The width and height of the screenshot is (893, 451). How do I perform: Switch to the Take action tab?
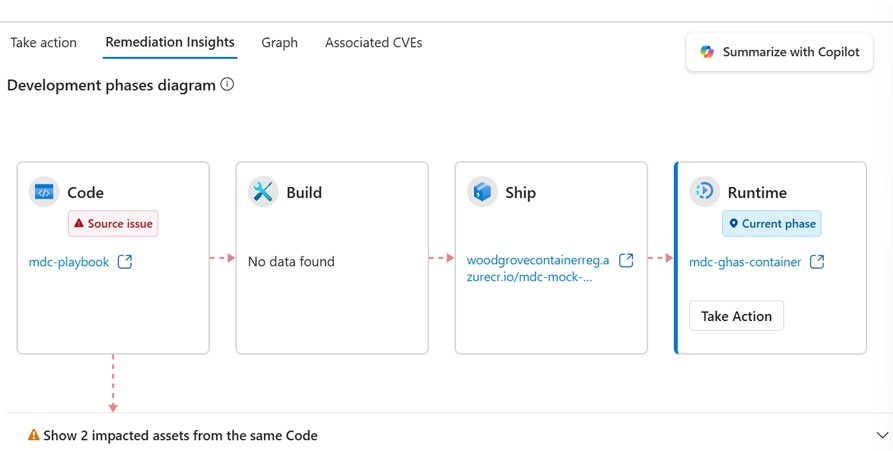(x=43, y=43)
